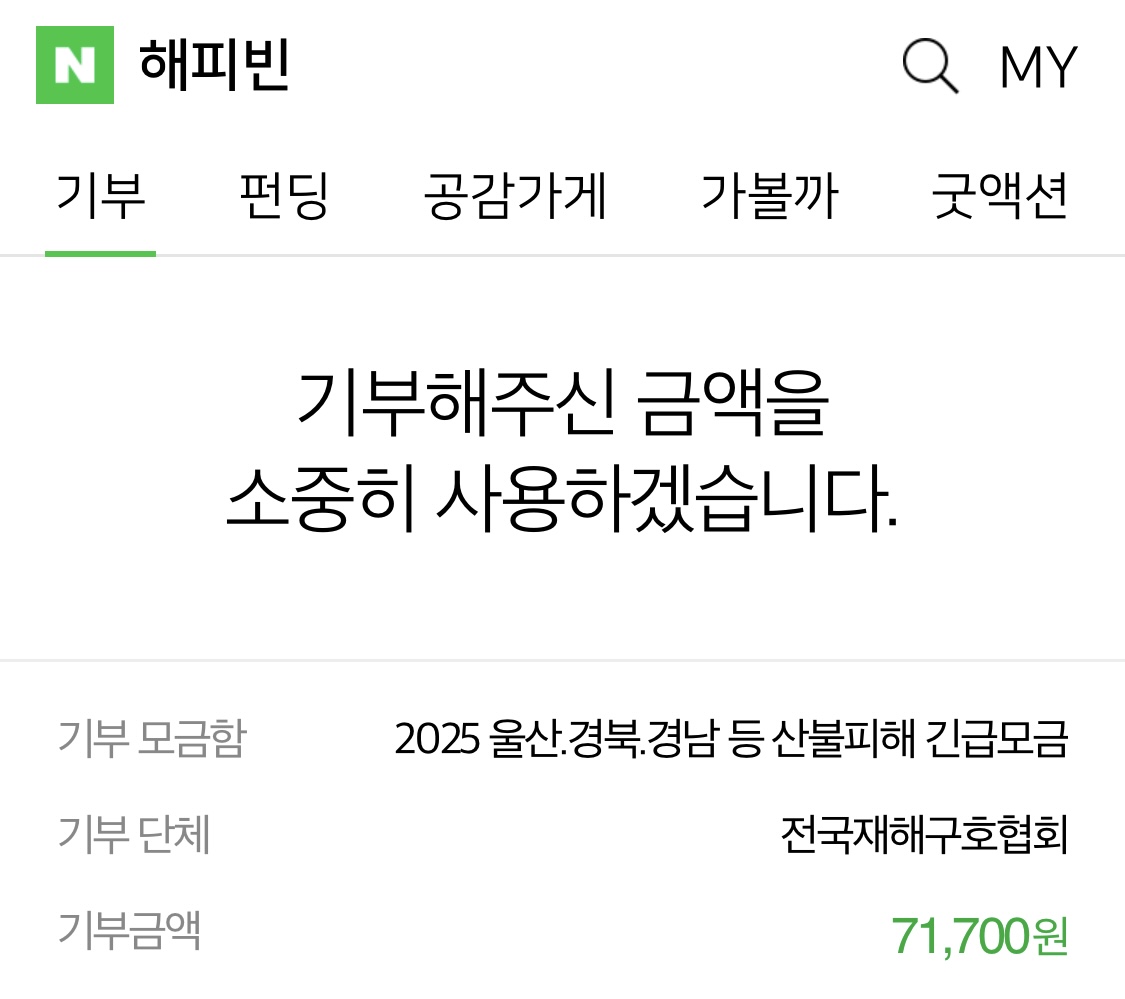Click the 기부 모금함 label
Image resolution: width=1125 pixels, height=999 pixels.
(x=152, y=738)
